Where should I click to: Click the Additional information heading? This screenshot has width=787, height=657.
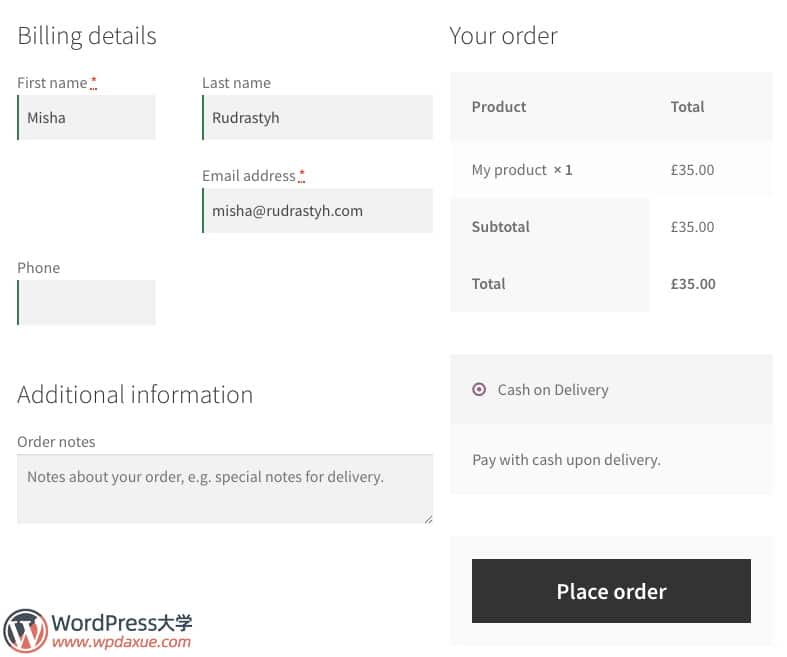tap(135, 394)
